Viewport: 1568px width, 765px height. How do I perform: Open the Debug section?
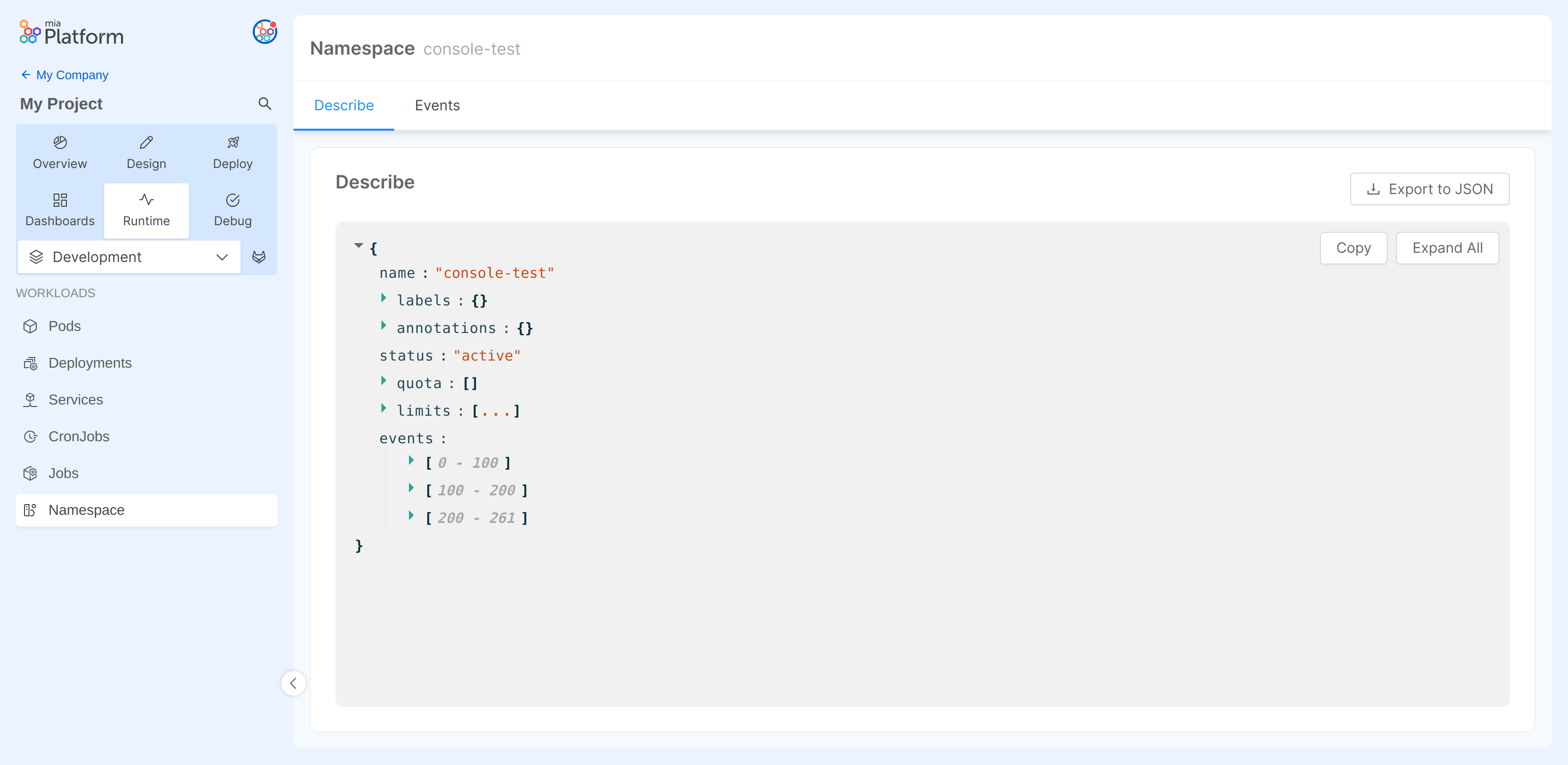coord(232,209)
